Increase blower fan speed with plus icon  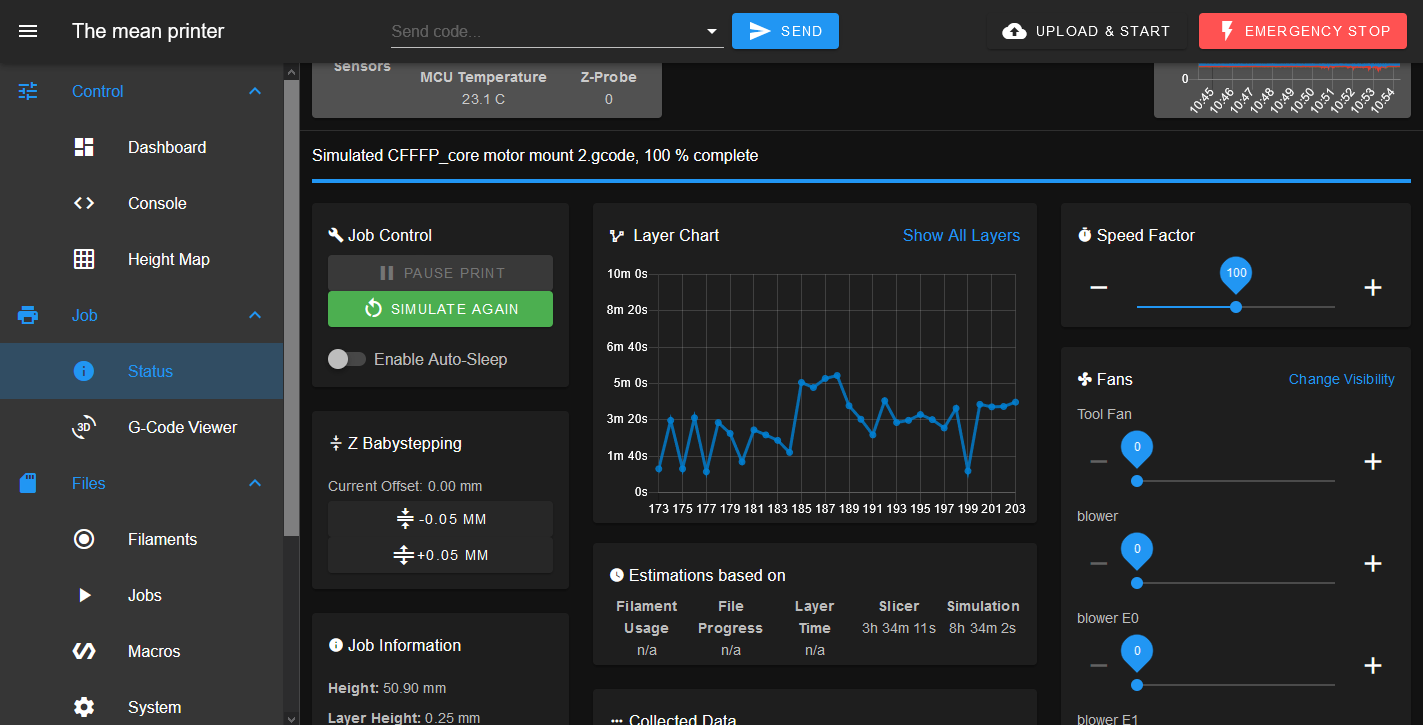(1373, 564)
